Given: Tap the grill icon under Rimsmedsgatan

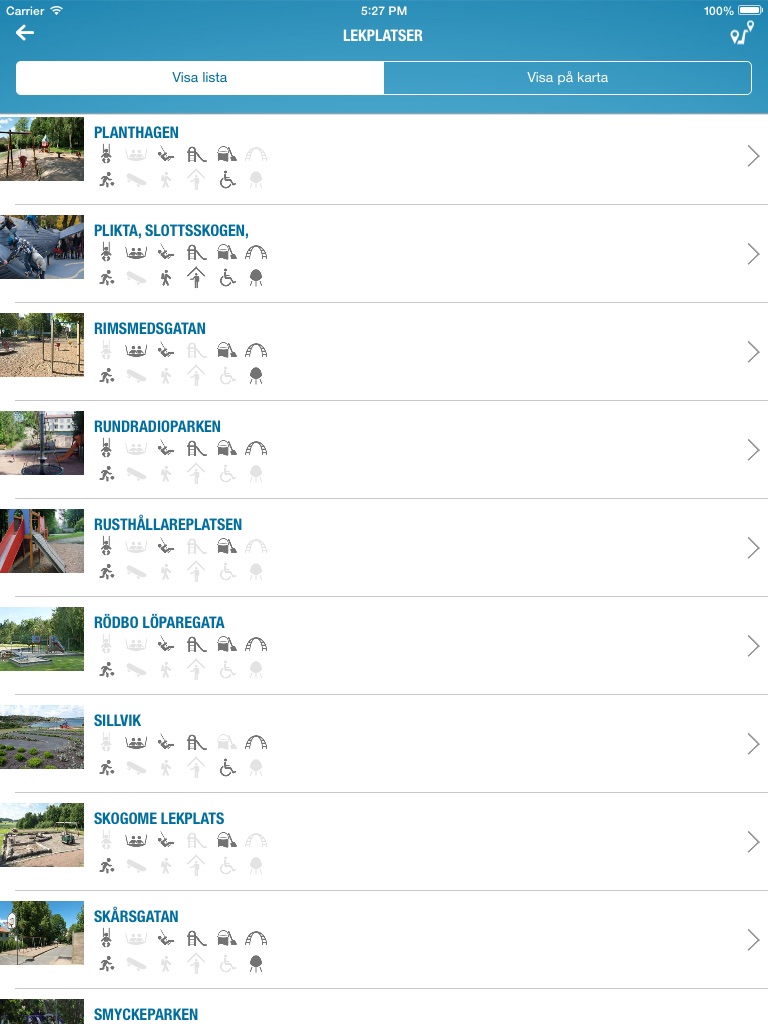Looking at the screenshot, I should (256, 376).
